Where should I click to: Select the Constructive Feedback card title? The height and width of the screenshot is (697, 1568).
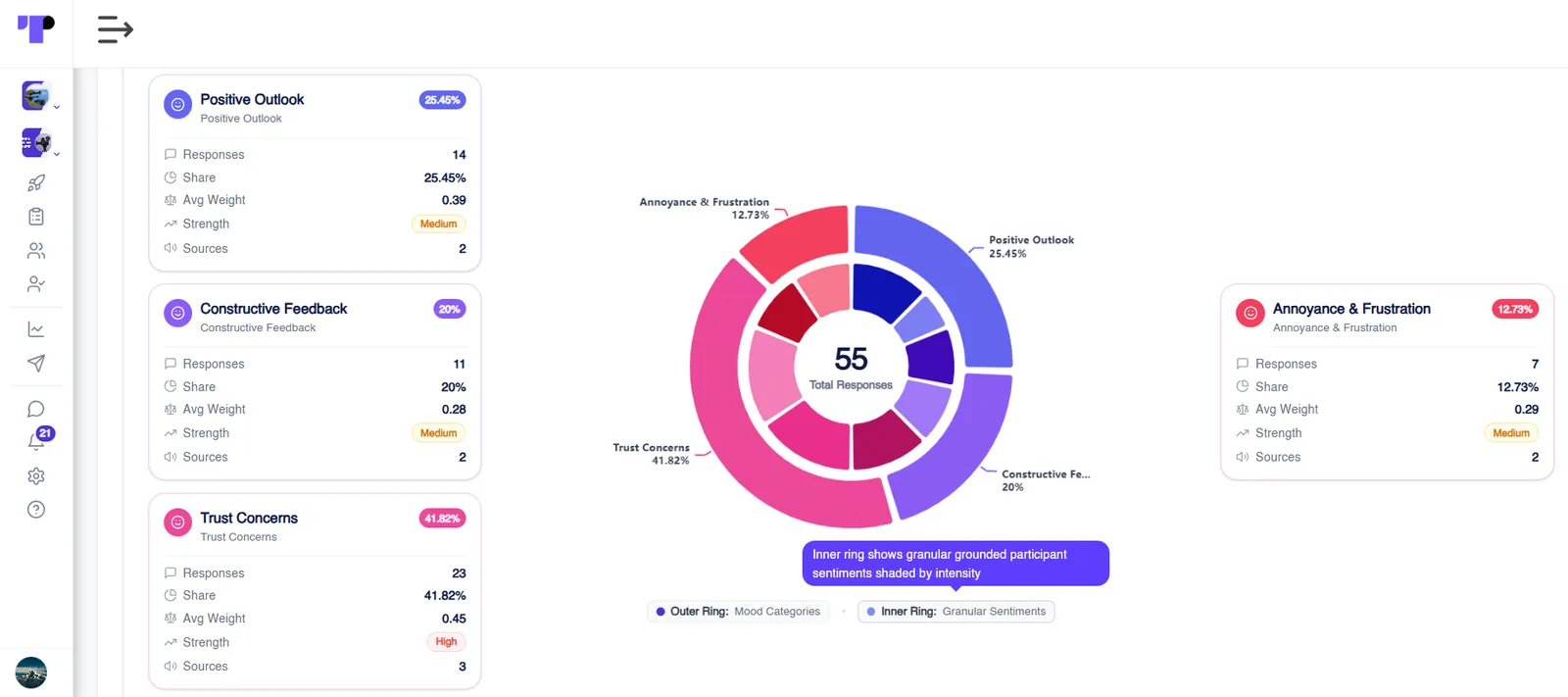(x=273, y=309)
